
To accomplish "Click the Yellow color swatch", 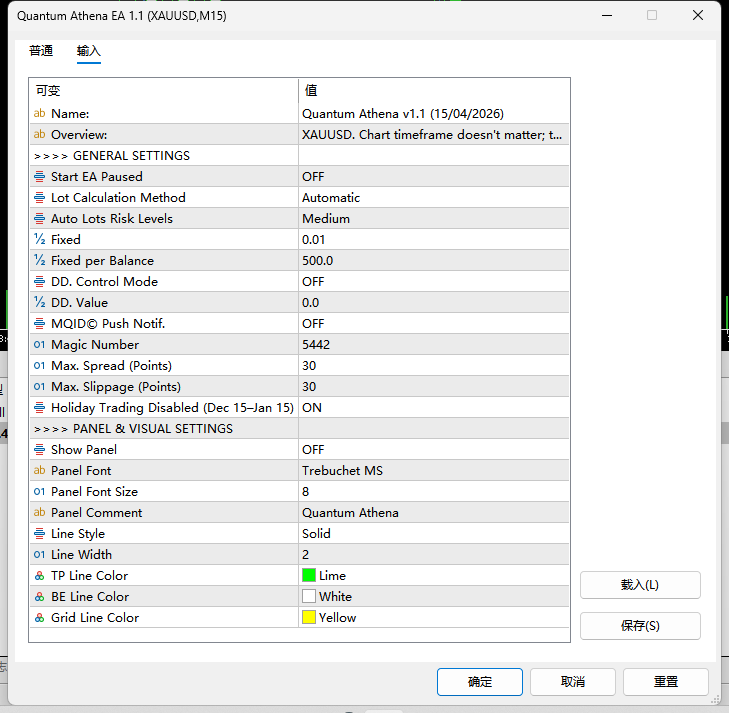I will [309, 617].
